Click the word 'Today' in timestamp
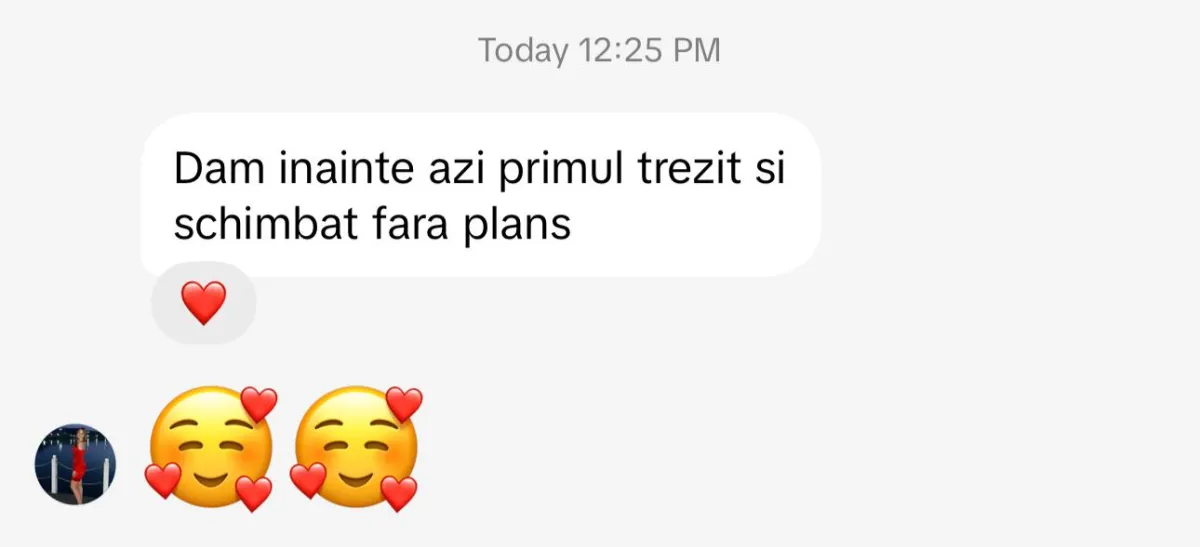The width and height of the screenshot is (1200, 547). tap(523, 51)
